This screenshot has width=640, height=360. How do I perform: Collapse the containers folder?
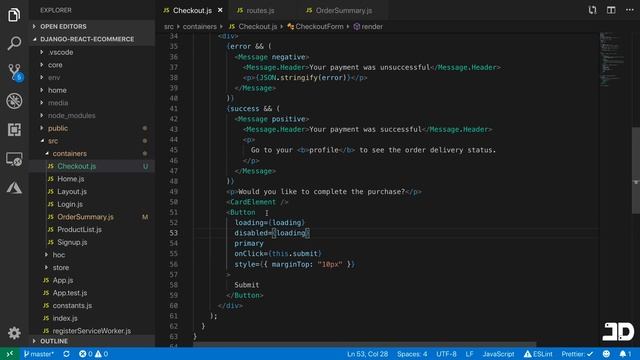[x=69, y=153]
